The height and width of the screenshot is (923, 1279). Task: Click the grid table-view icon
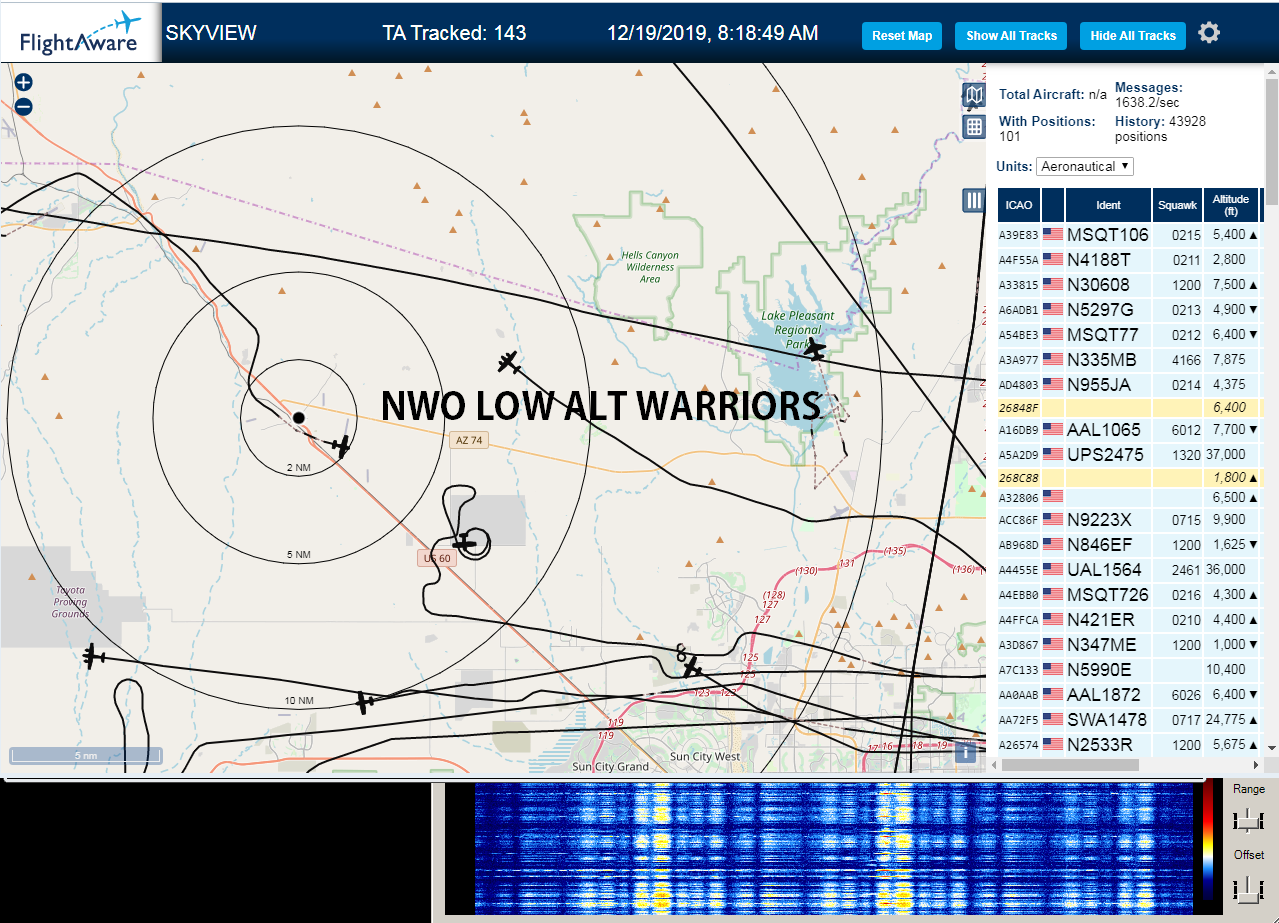974,126
